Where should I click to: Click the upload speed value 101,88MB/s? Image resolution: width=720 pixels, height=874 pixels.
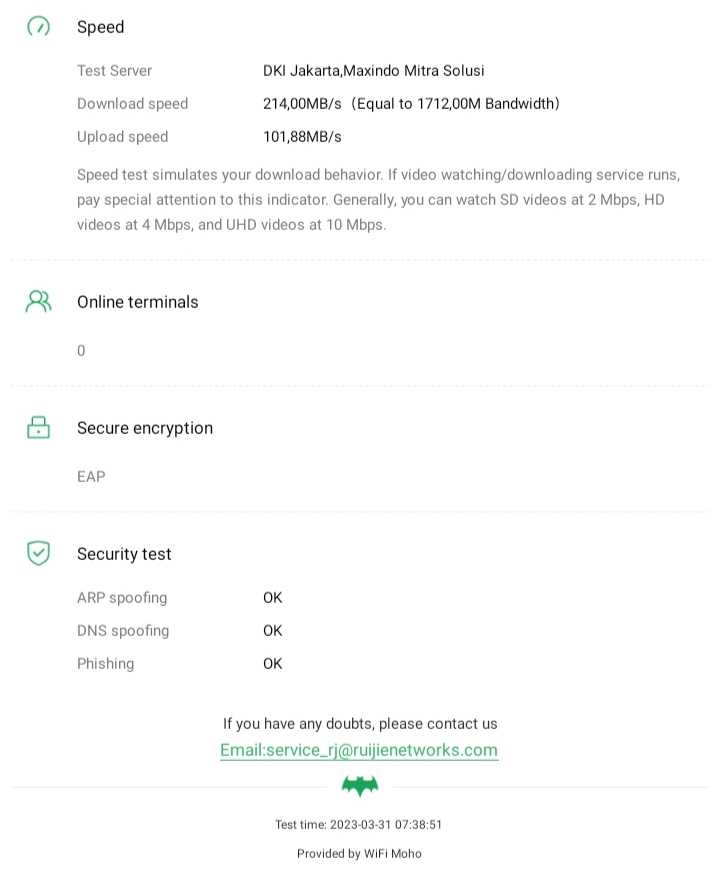pos(302,137)
